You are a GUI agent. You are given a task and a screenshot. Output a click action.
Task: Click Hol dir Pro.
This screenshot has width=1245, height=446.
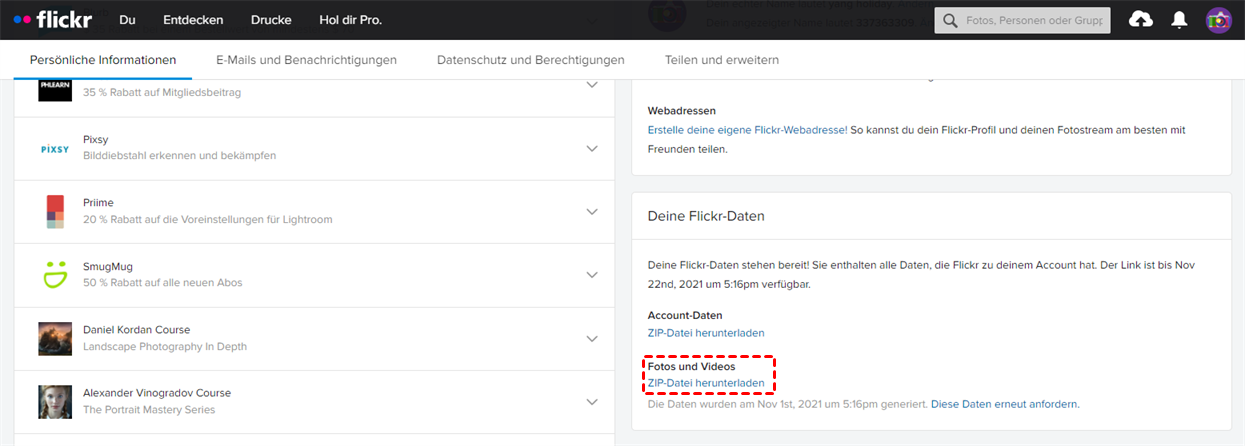(x=350, y=20)
